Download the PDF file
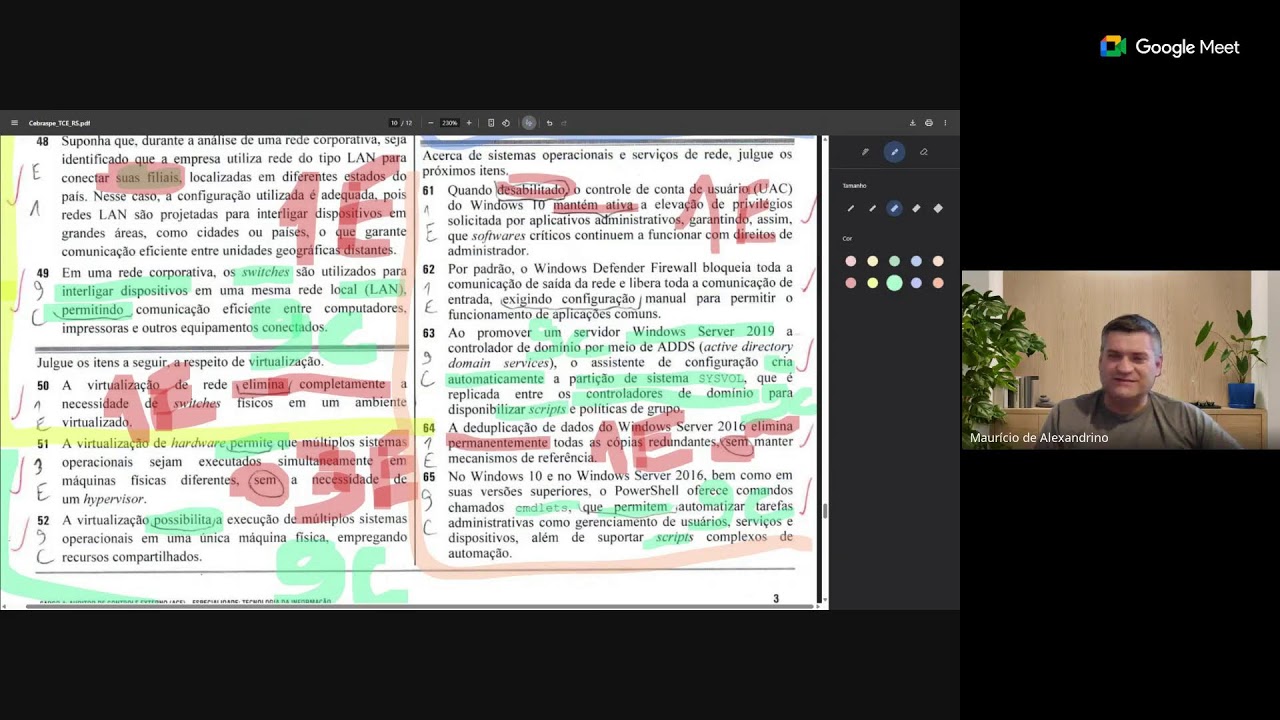The width and height of the screenshot is (1280, 720). tap(912, 123)
